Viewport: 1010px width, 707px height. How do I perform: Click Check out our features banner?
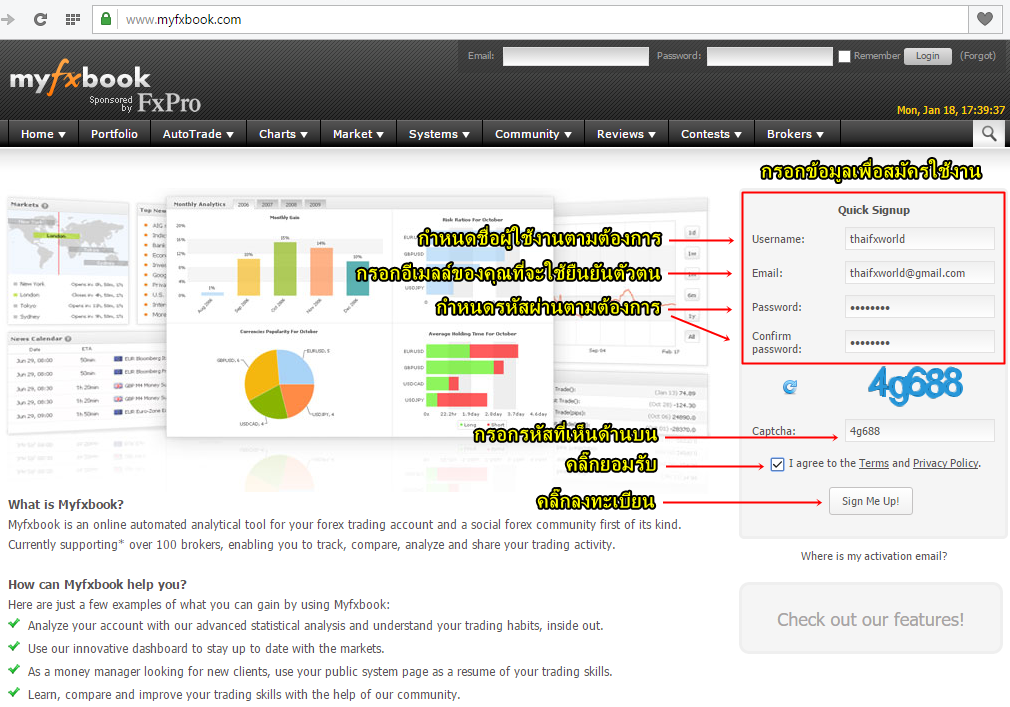click(x=870, y=619)
